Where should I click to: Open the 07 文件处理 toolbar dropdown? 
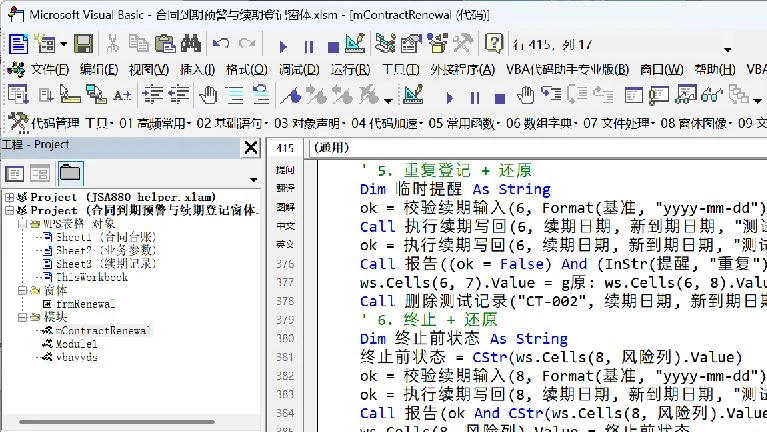pyautogui.click(x=619, y=123)
